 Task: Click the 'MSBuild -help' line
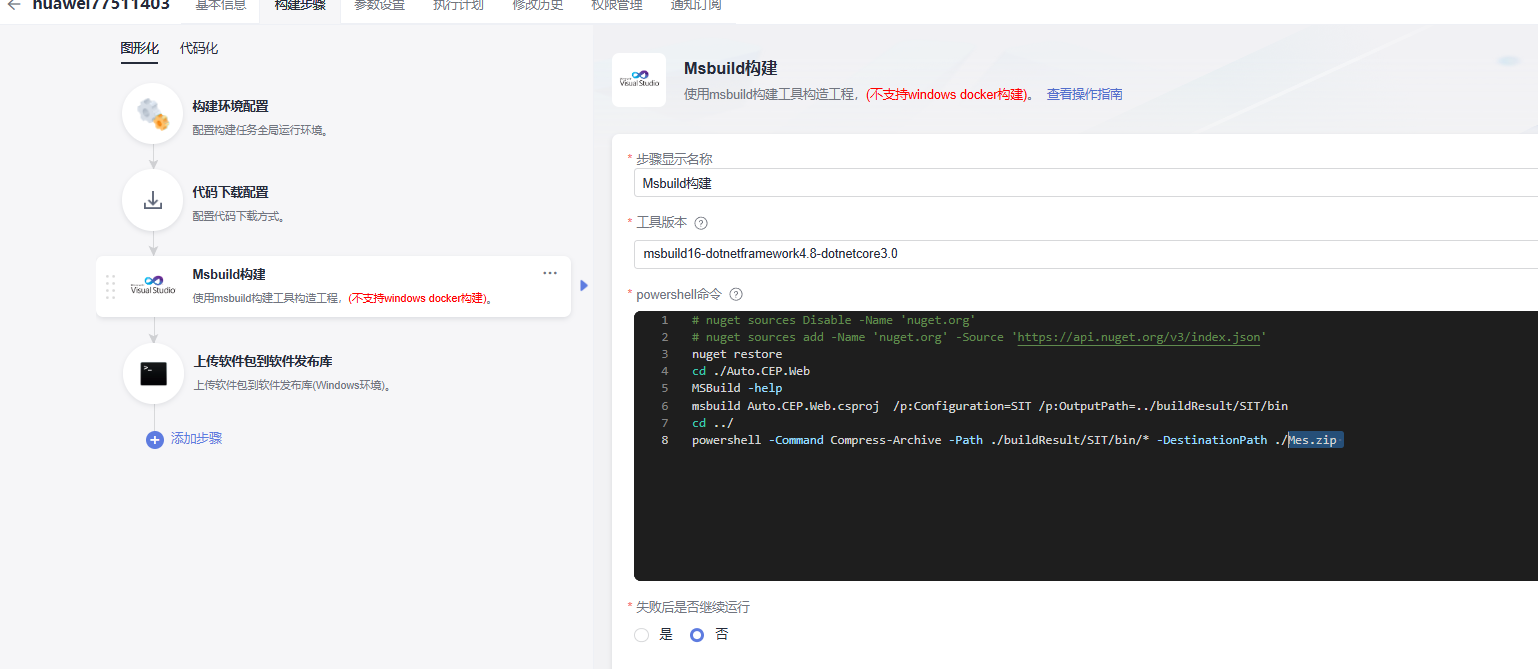737,388
